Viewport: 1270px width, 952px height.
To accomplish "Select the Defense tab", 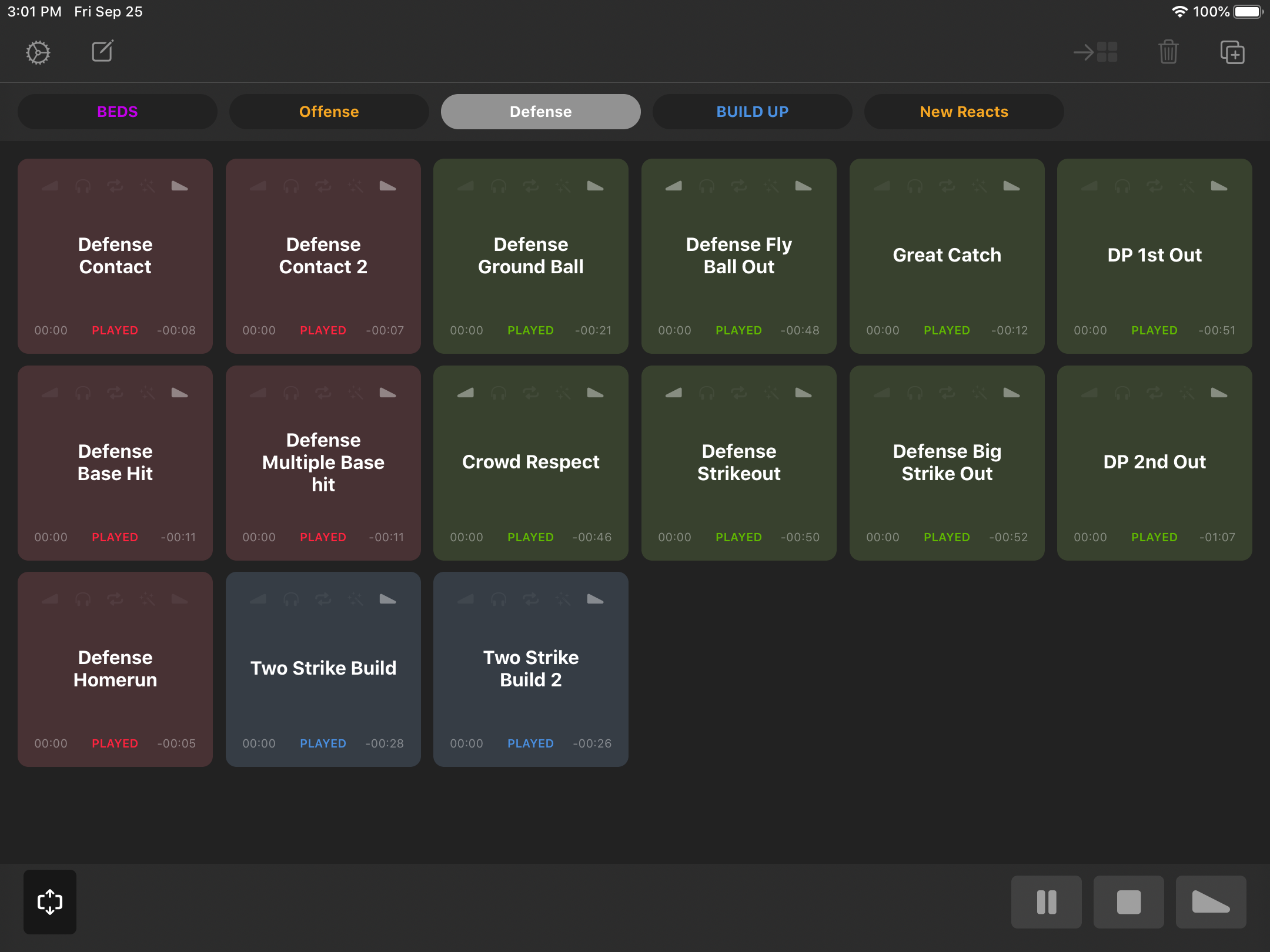I will [541, 112].
